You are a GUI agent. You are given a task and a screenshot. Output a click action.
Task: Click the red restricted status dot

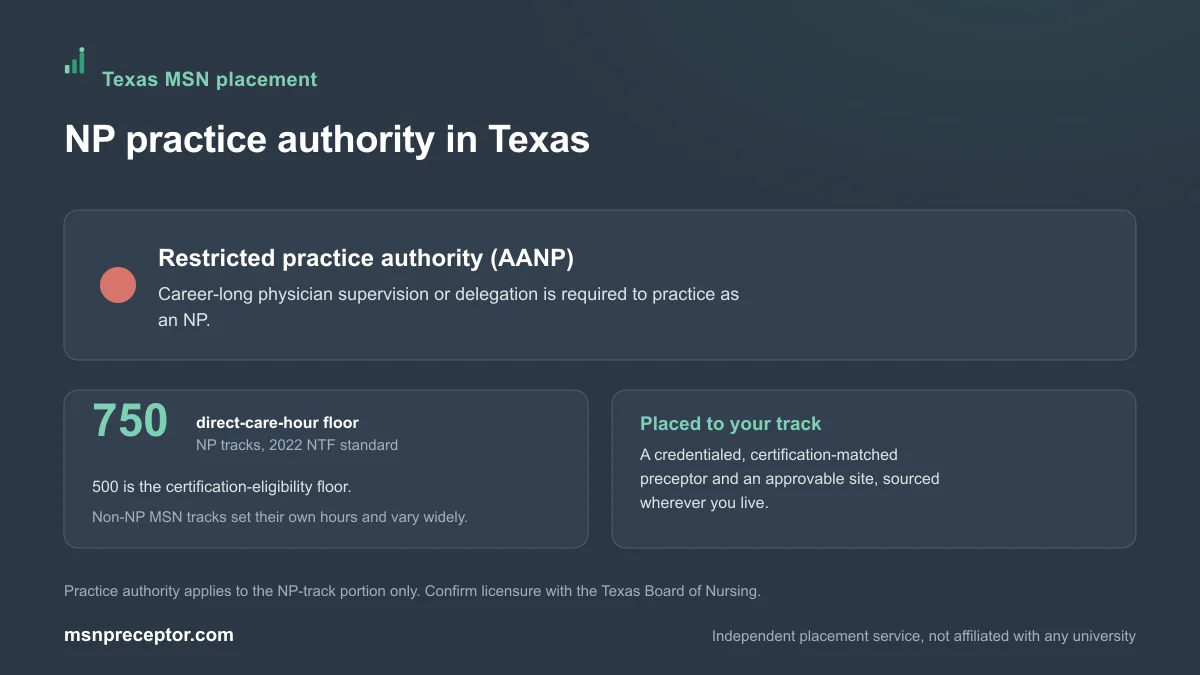click(x=118, y=285)
